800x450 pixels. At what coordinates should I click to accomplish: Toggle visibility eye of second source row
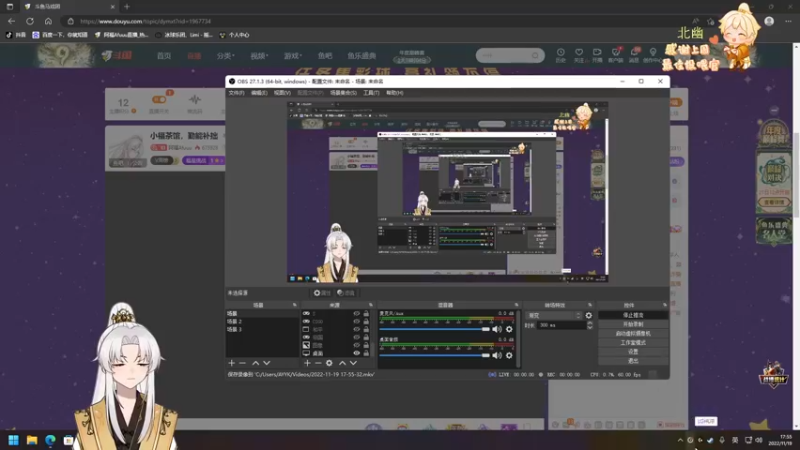tap(357, 321)
